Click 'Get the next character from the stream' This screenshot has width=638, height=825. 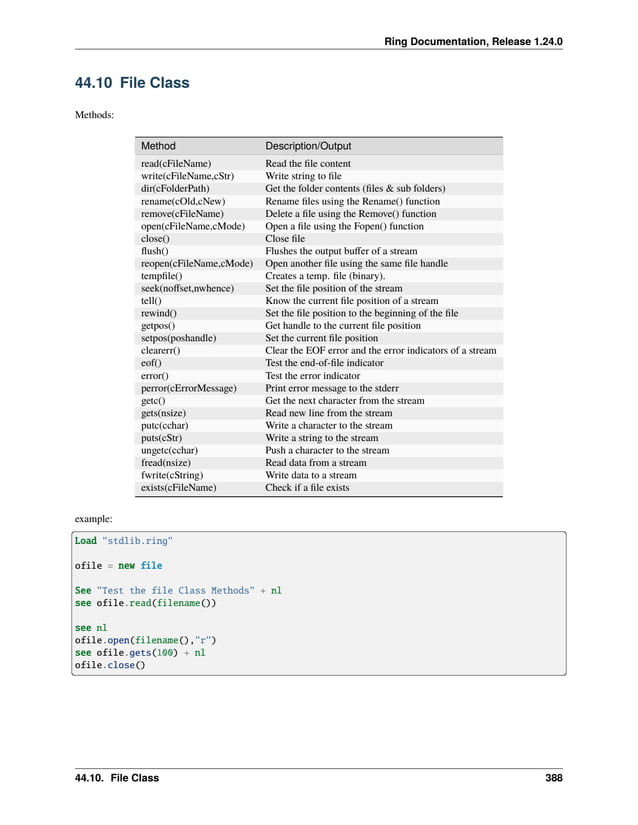345,400
